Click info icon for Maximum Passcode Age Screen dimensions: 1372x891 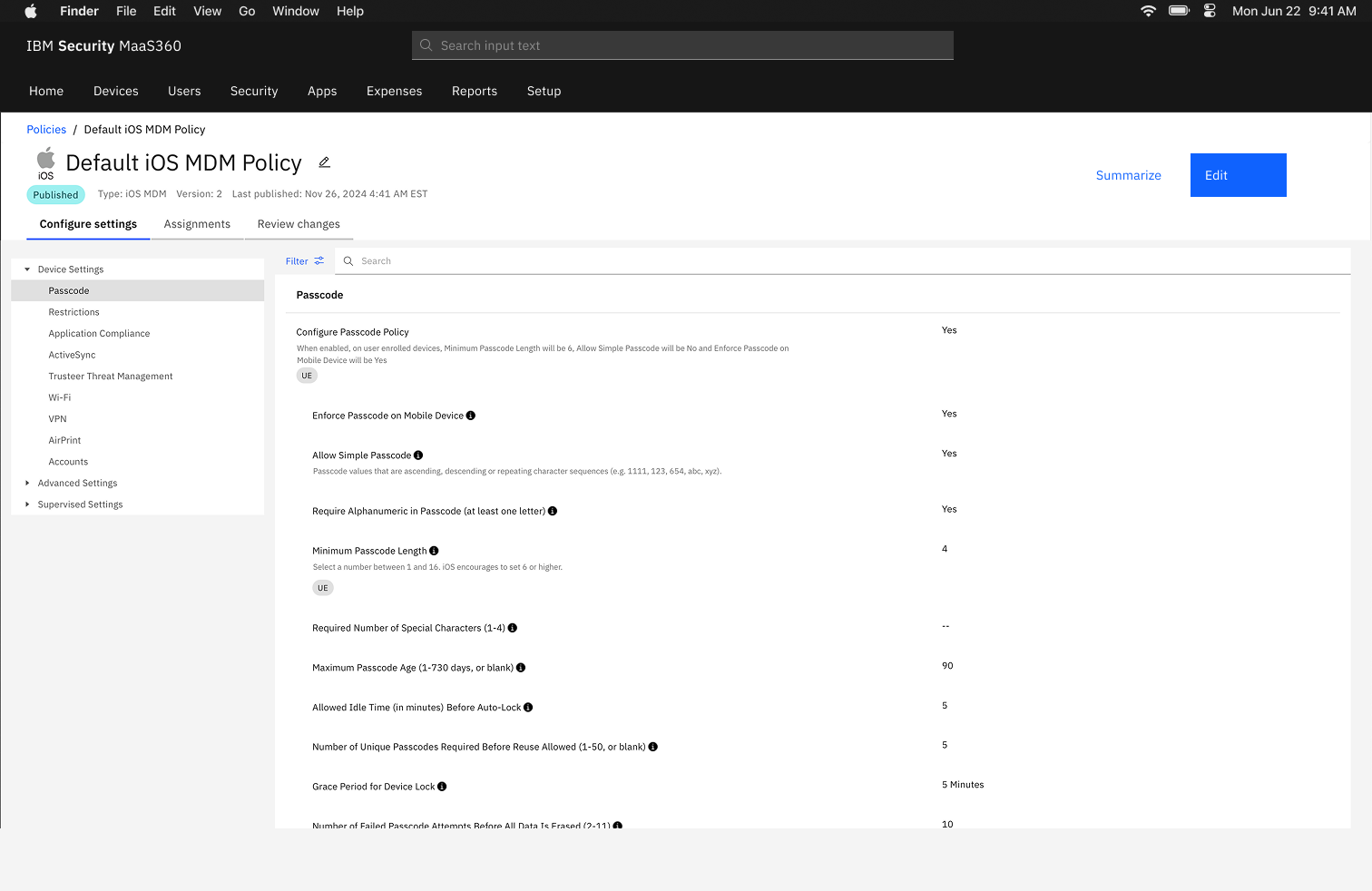(521, 668)
